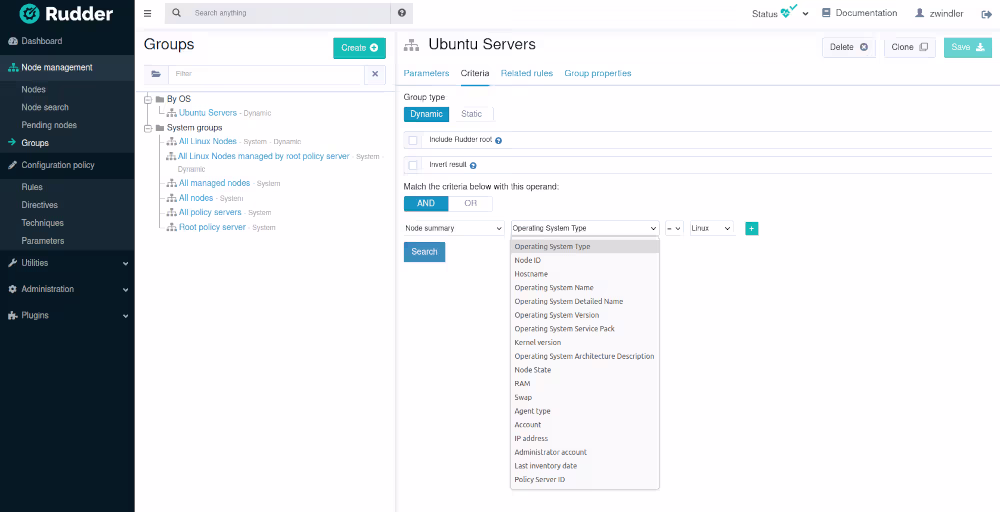Click the Status health heartbeat icon
The width and height of the screenshot is (1000, 512).
790,12
